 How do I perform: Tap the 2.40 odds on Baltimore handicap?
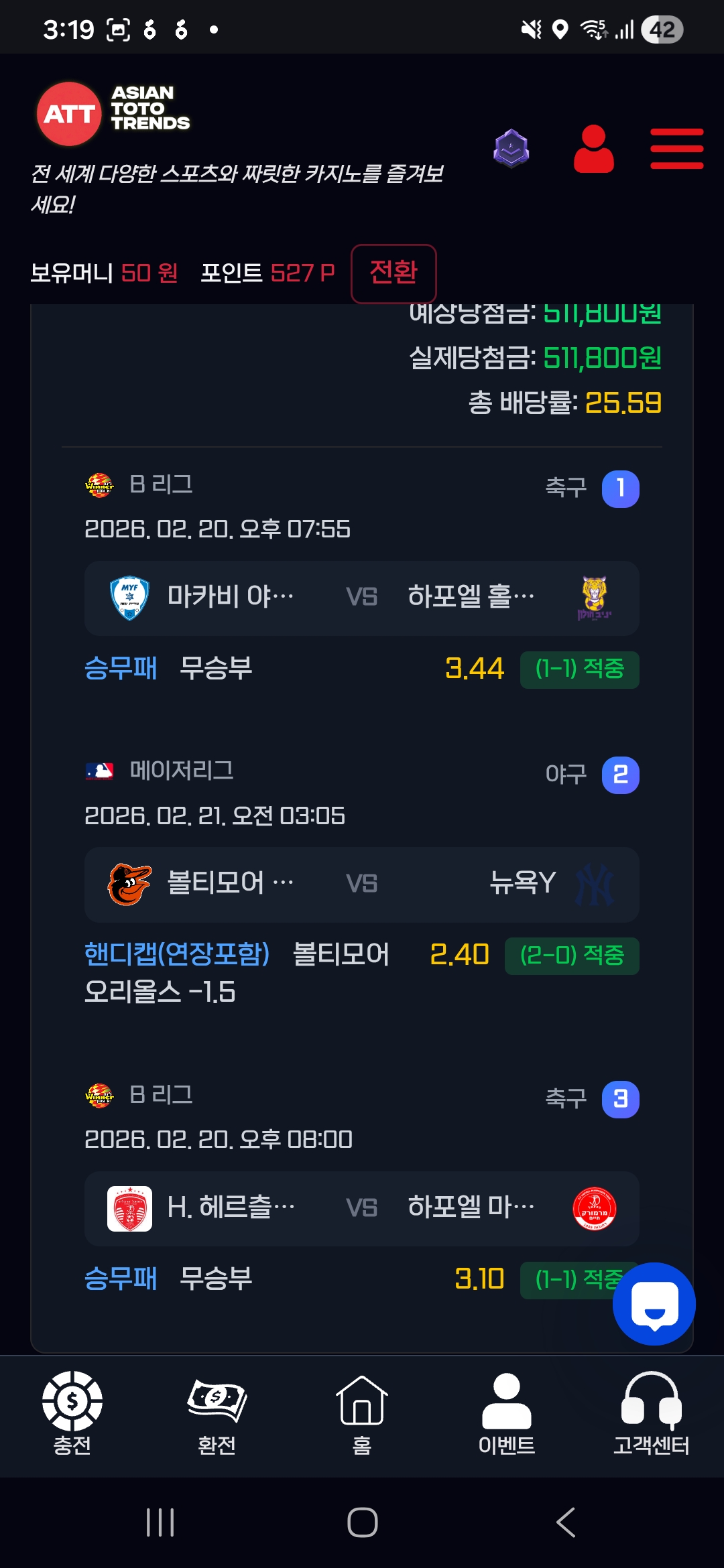459,955
